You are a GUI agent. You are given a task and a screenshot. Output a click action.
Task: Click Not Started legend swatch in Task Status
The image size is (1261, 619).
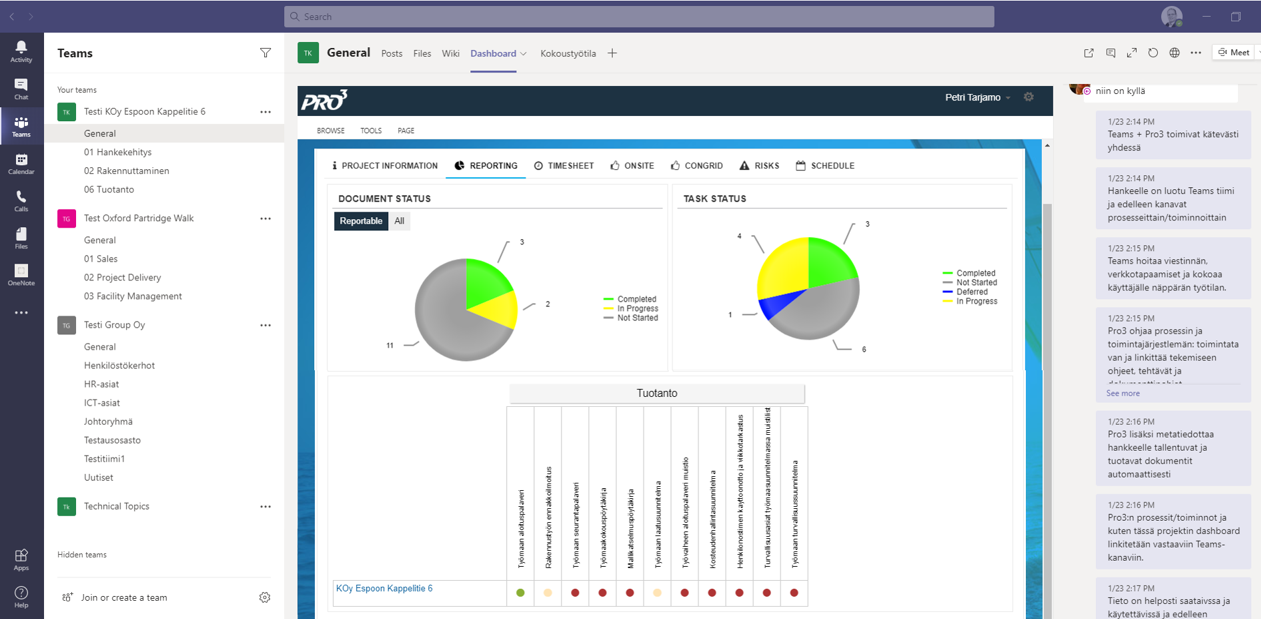click(x=949, y=283)
